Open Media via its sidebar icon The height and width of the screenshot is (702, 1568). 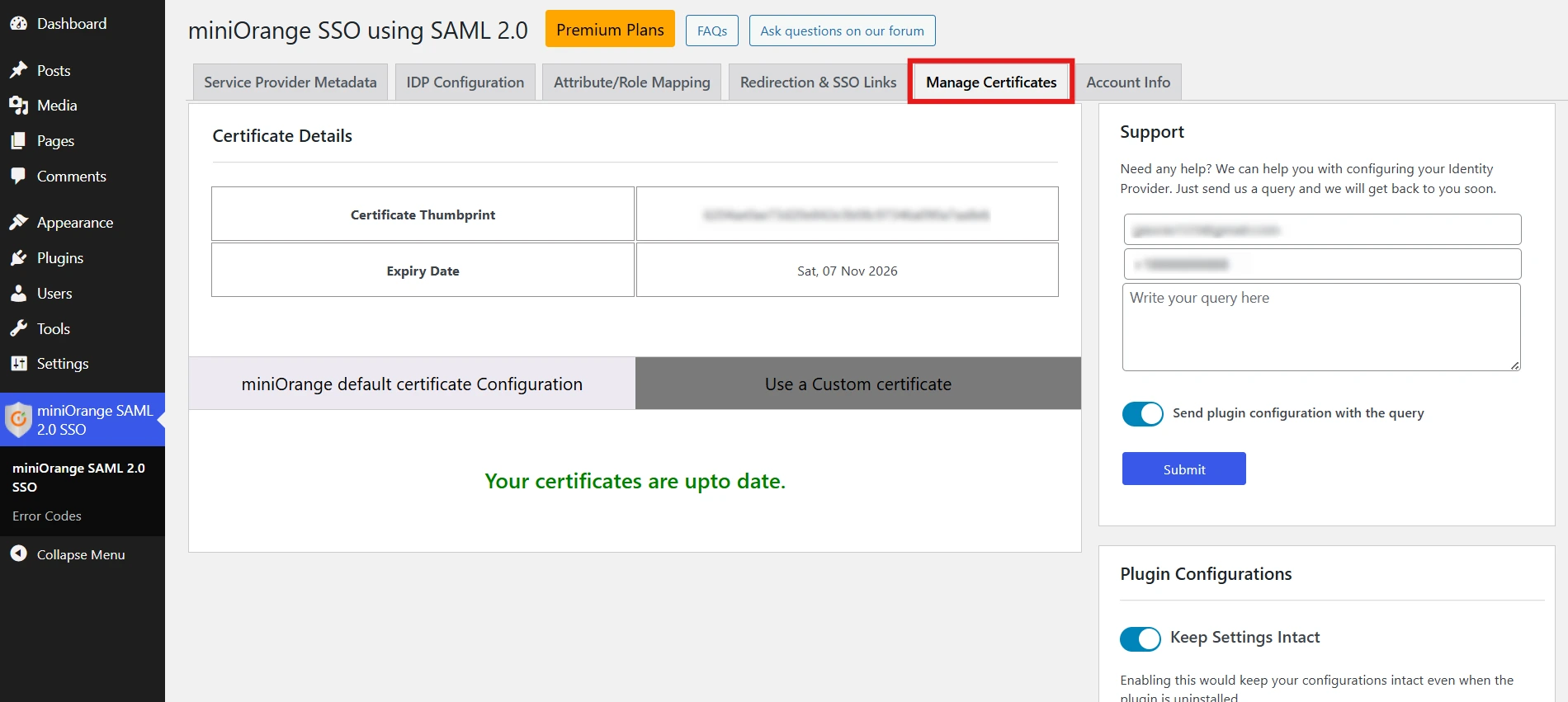(18, 106)
